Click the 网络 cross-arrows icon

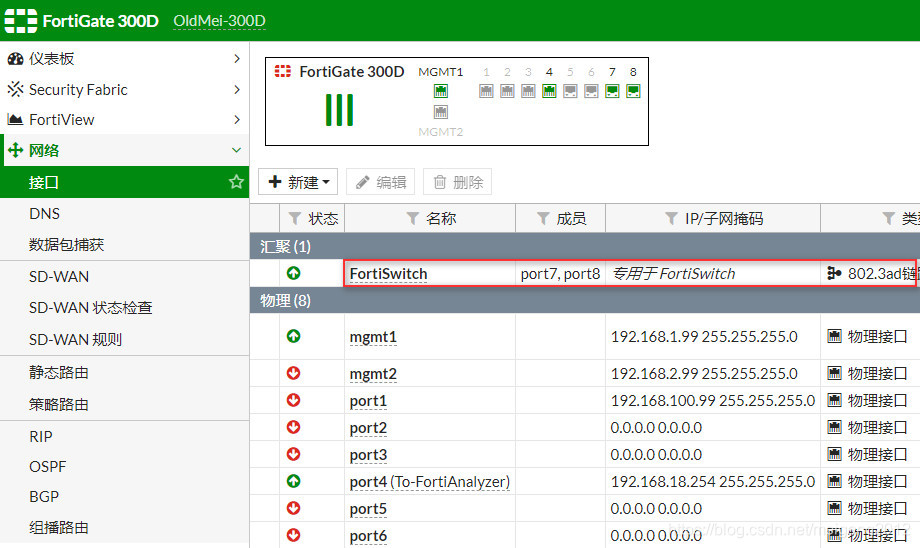(15, 150)
